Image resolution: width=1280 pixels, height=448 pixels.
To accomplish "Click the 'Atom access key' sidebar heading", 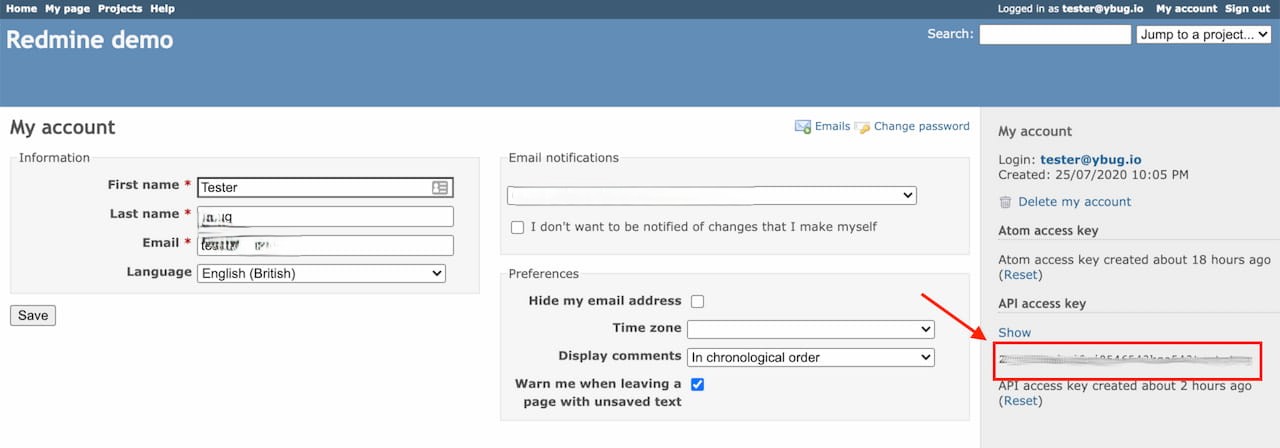I will click(x=1048, y=230).
